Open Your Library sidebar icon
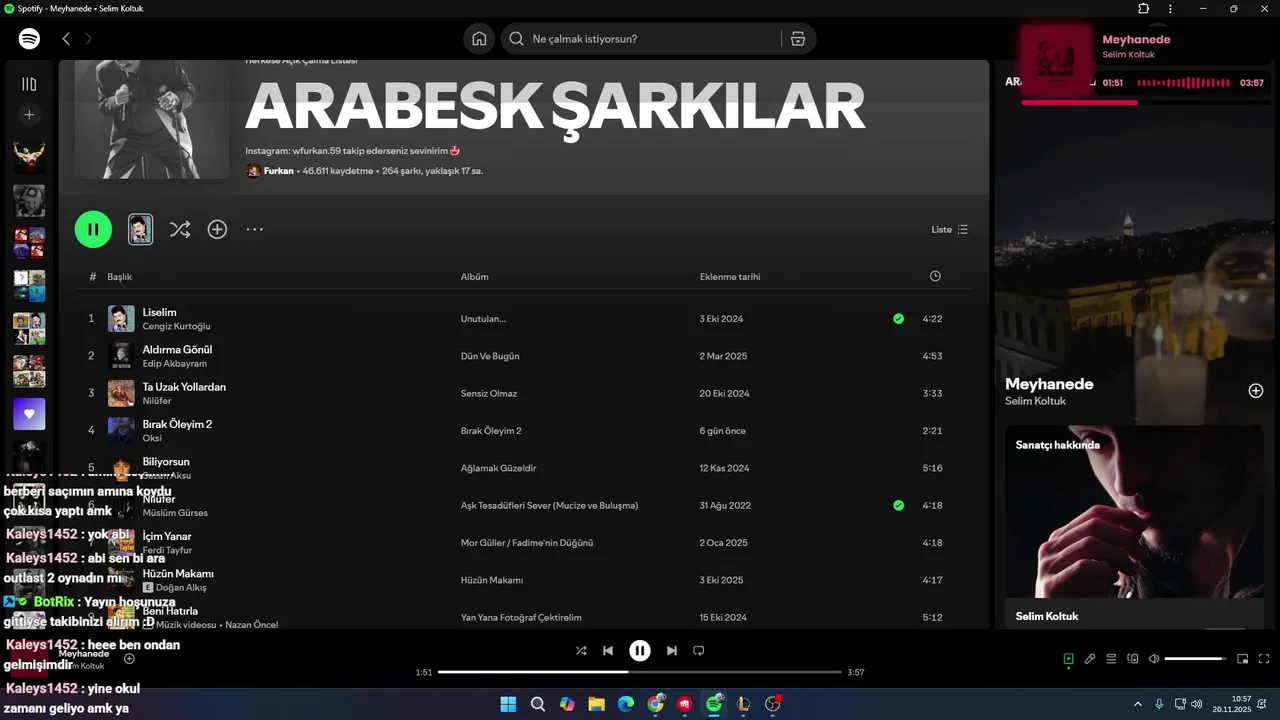This screenshot has height=720, width=1280. point(29,85)
